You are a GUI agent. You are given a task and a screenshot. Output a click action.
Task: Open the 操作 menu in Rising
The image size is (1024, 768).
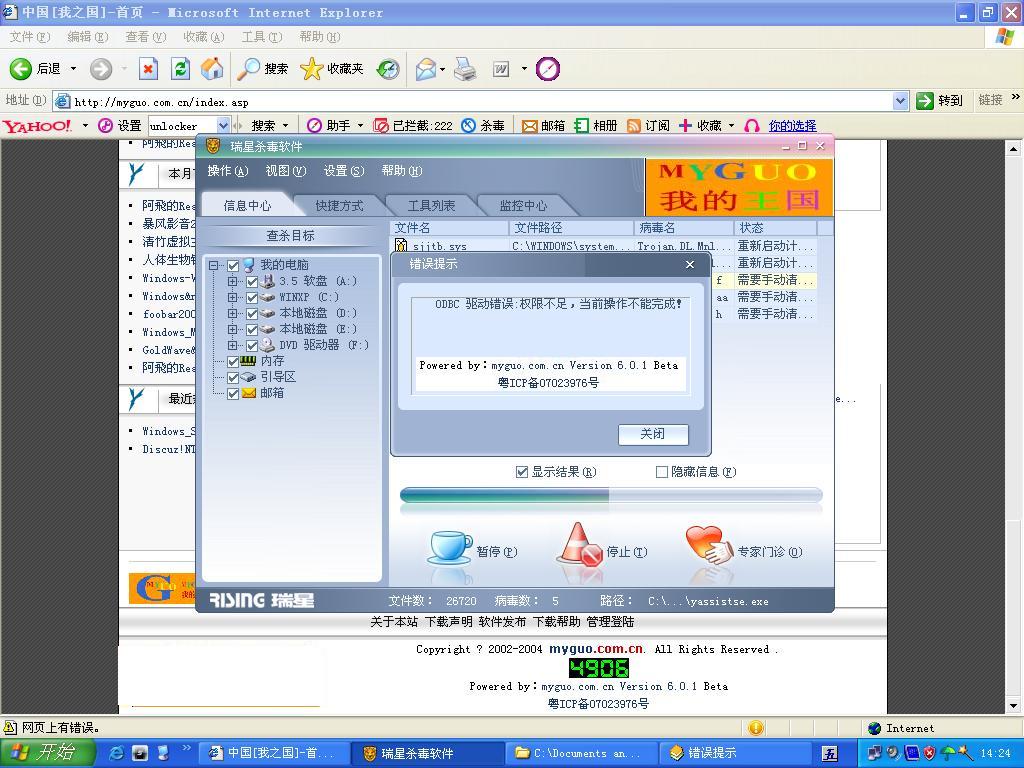228,171
